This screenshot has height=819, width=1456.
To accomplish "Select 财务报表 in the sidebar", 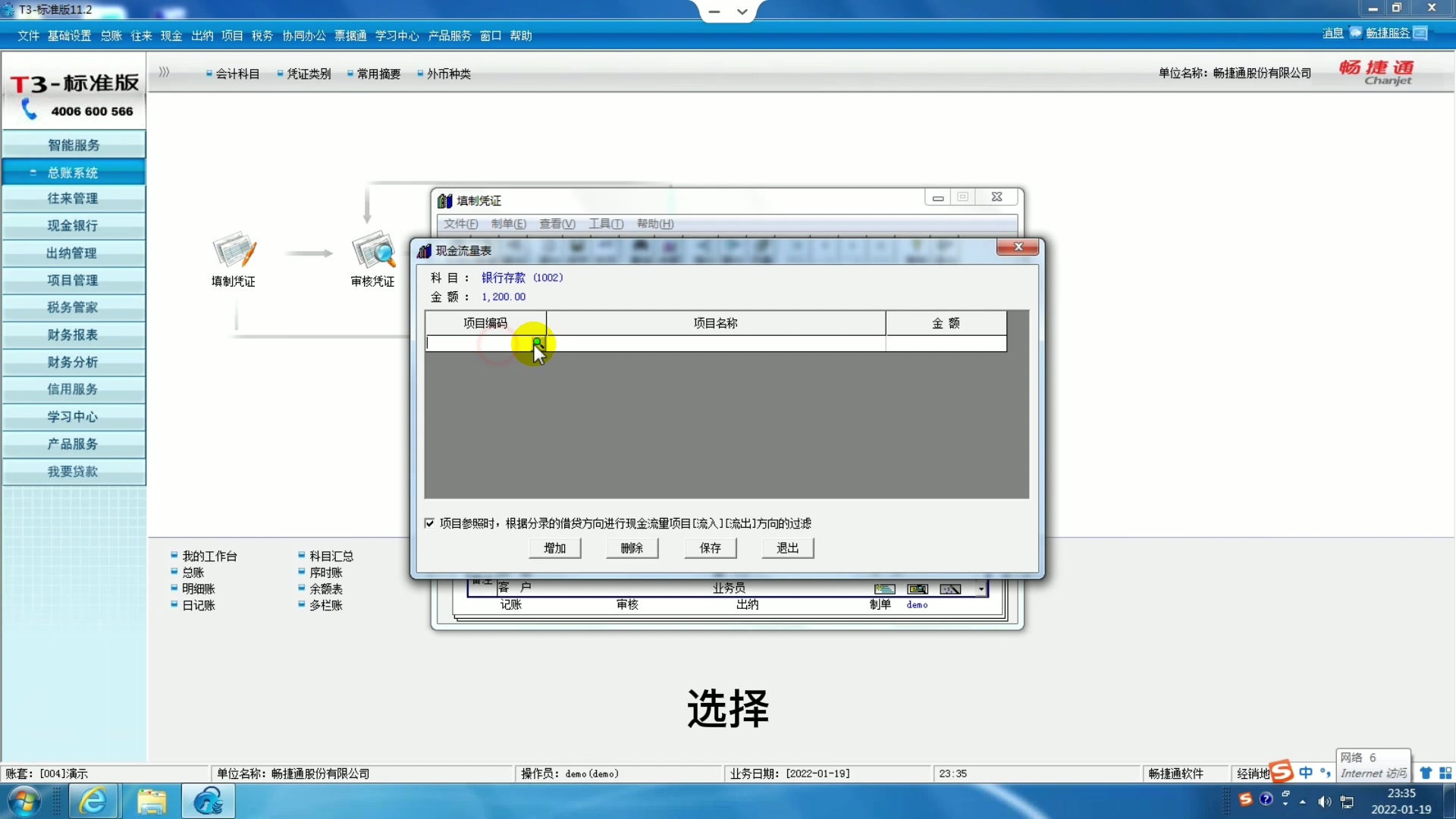I will [x=74, y=334].
